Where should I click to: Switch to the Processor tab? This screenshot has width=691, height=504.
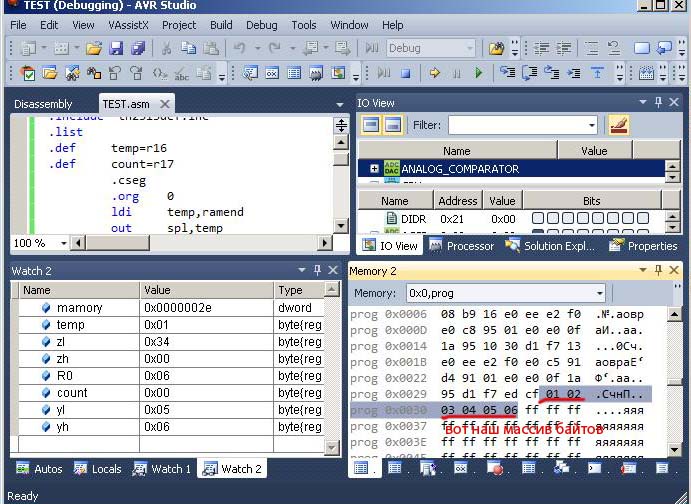pos(462,246)
